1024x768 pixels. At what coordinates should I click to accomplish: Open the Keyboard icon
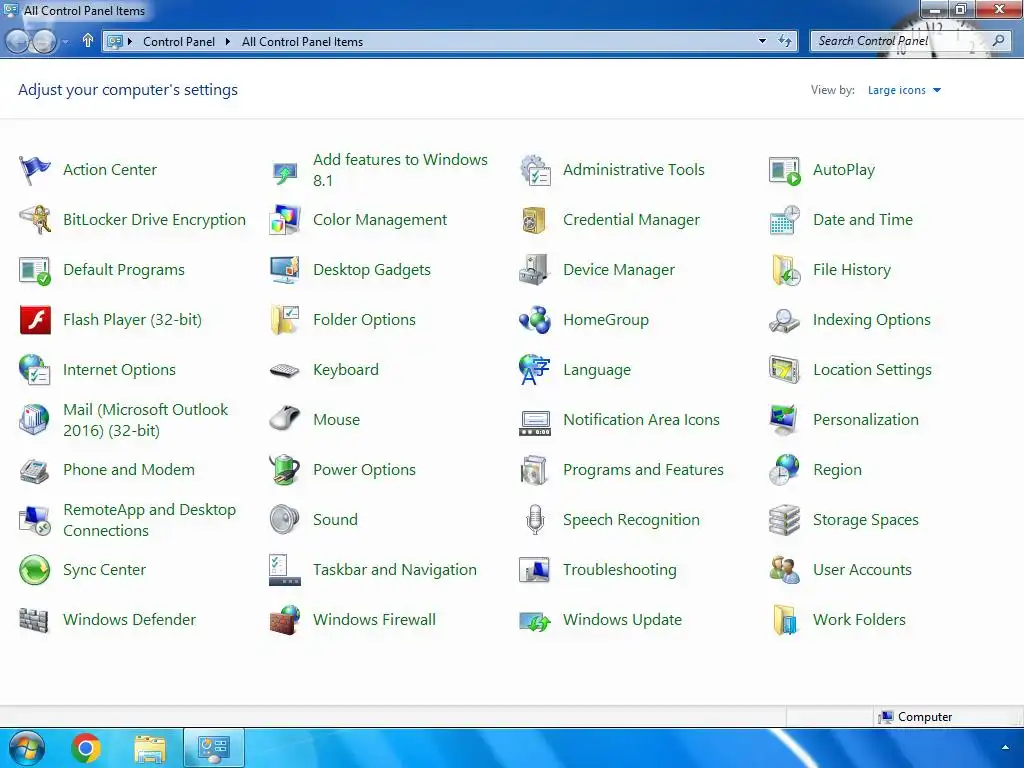coord(285,370)
